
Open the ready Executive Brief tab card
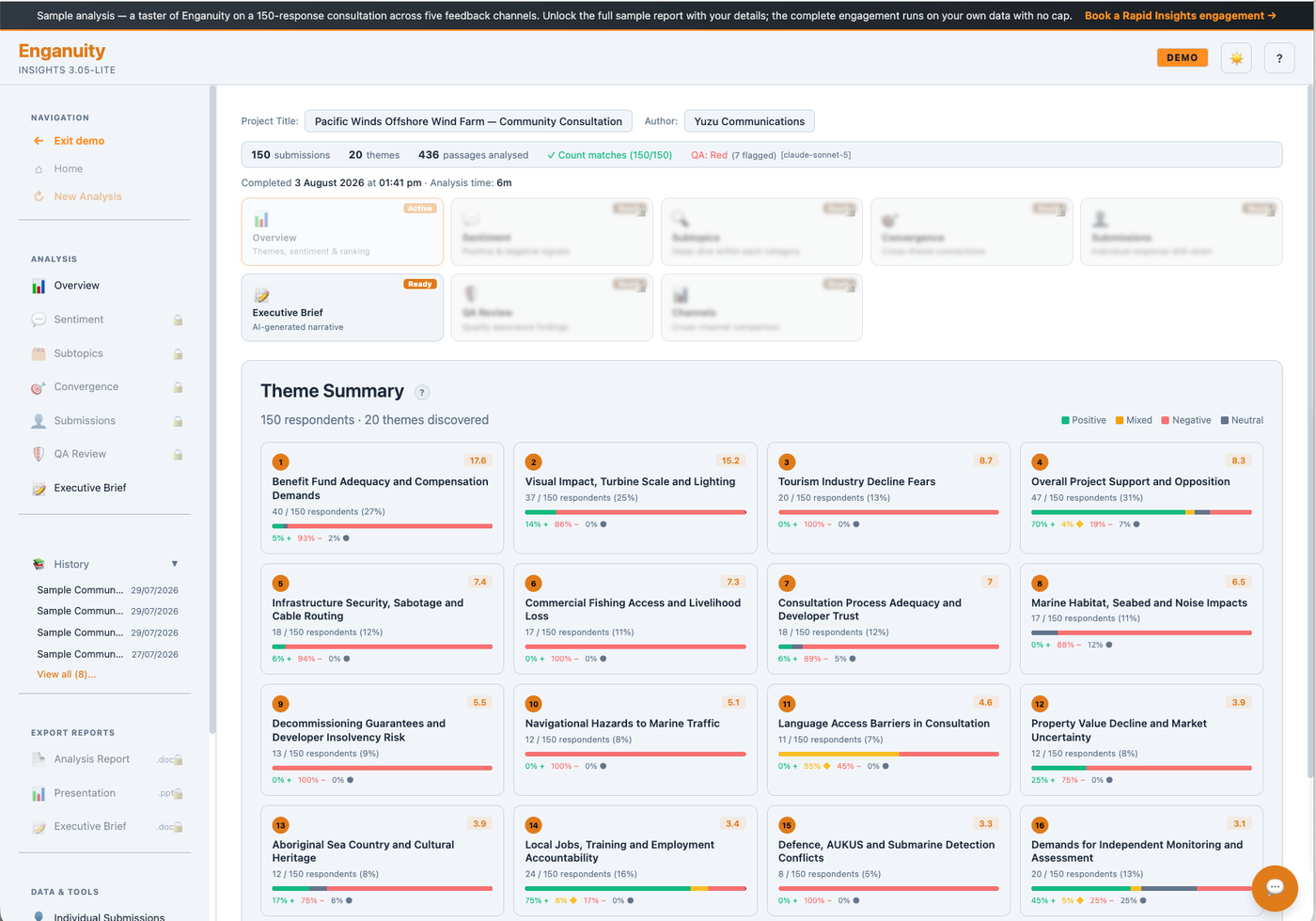(x=342, y=307)
